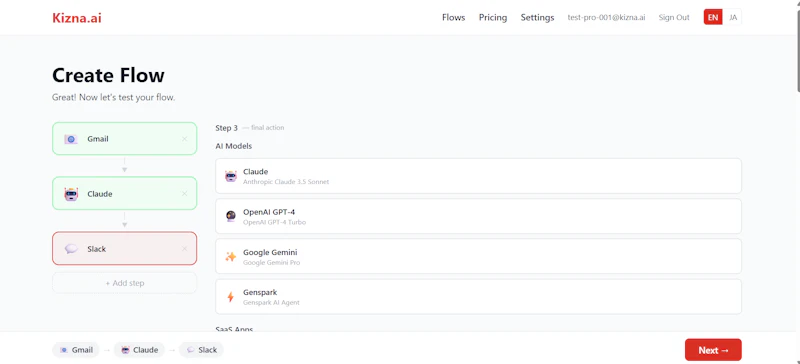The image size is (800, 364).
Task: Choose Genspark AI Agent option
Action: coord(478,297)
